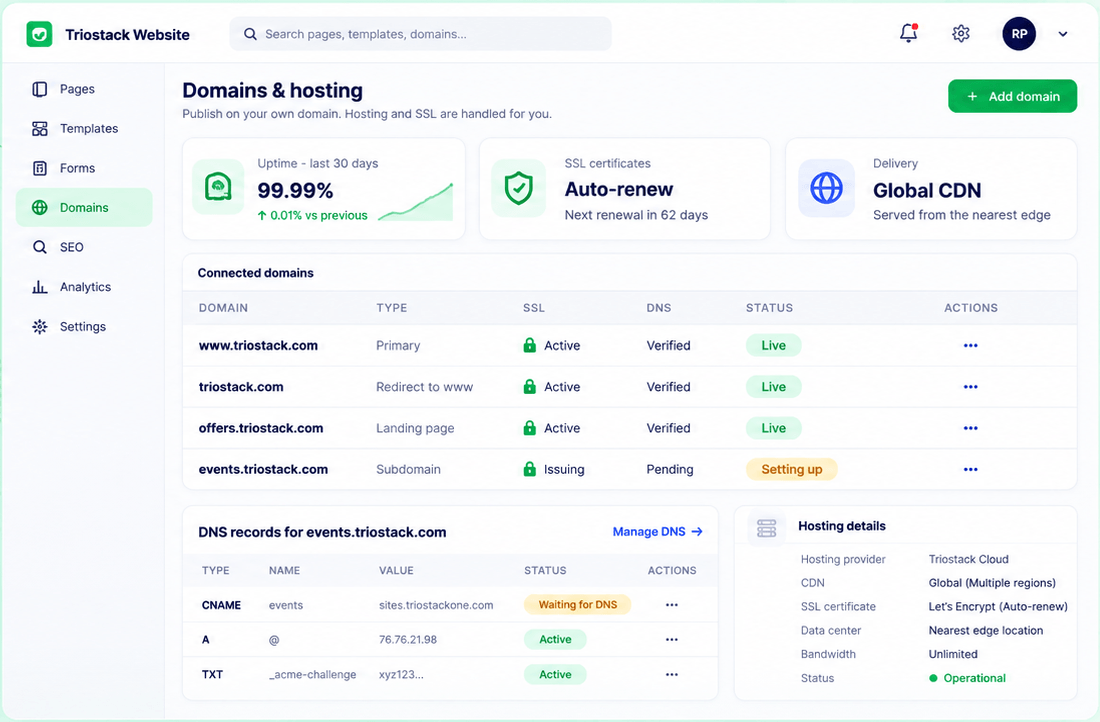
Task: Click the SSL lock icon for www.triostack.com
Action: click(530, 345)
